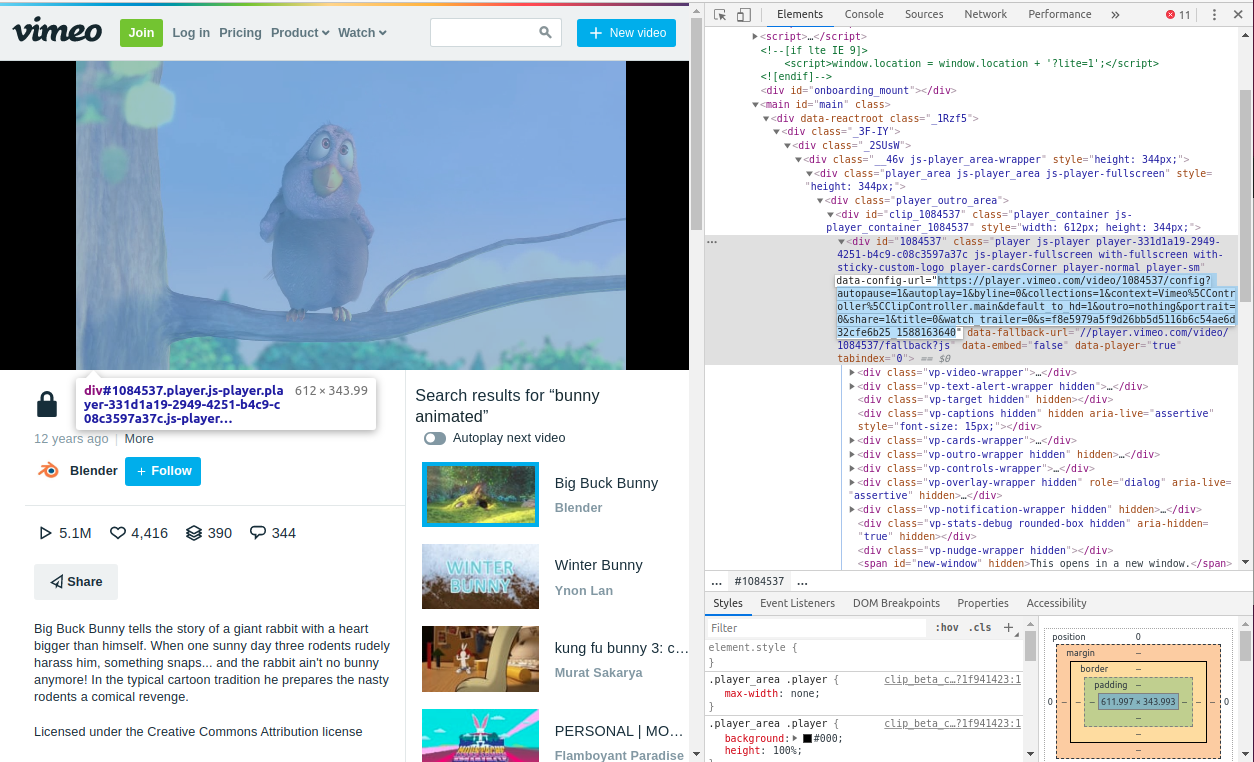Close the DevTools panel
Image resolution: width=1254 pixels, height=762 pixels.
1240,15
